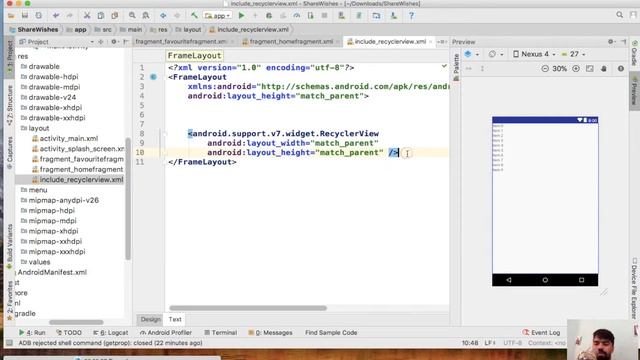Click the editor horizontal scrollbar
The width and height of the screenshot is (640, 360).
(248, 308)
